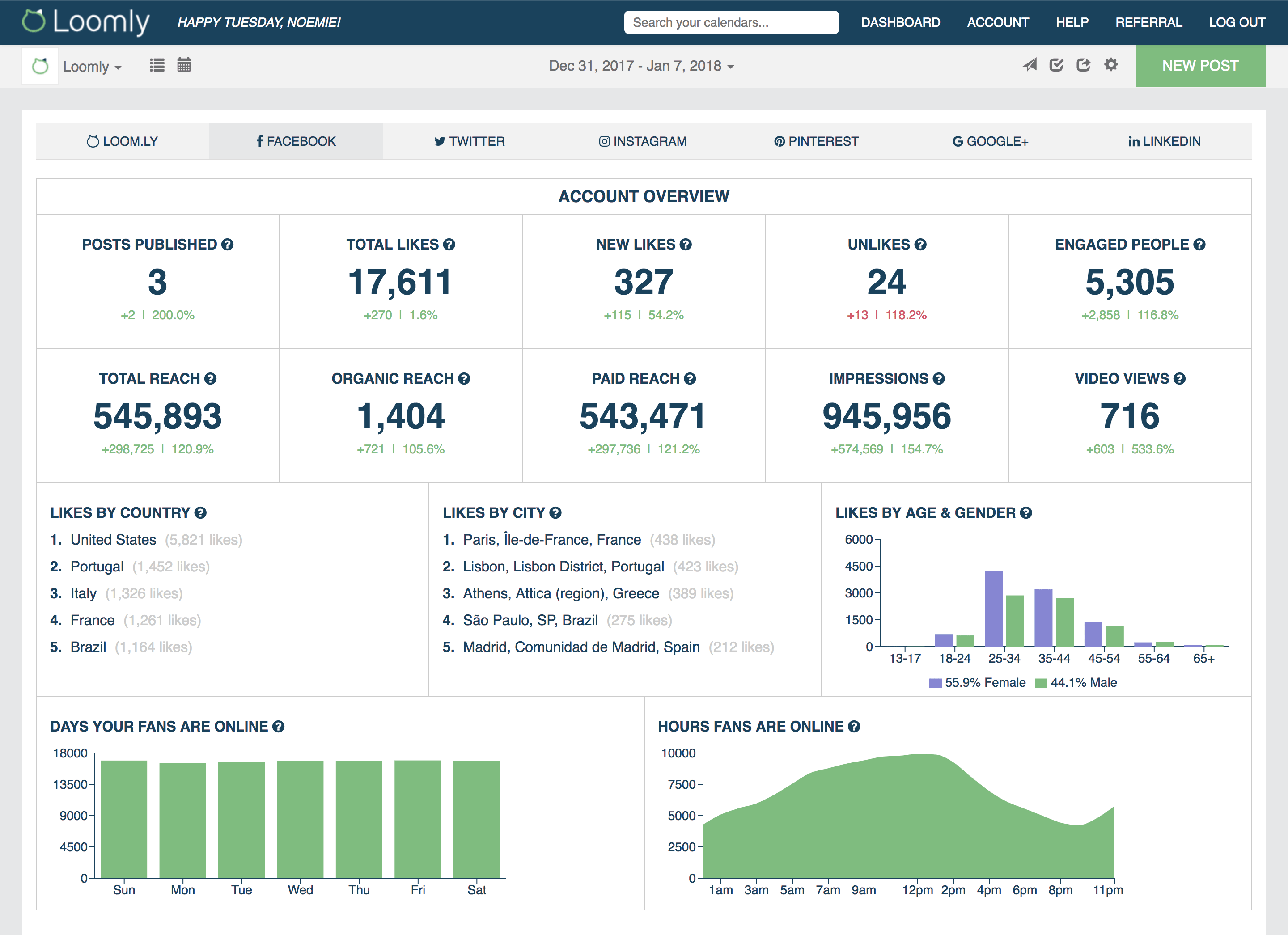Open the LinkedIn analytics tab
Viewport: 1288px width, 935px height.
pos(1164,141)
